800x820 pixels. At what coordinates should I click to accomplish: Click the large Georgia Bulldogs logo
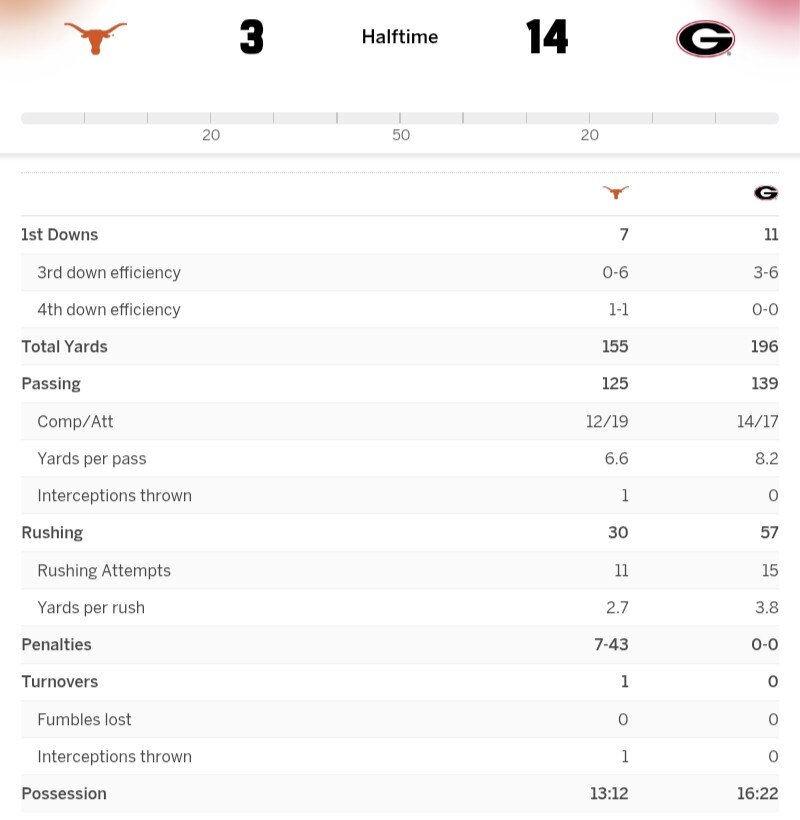tap(705, 39)
